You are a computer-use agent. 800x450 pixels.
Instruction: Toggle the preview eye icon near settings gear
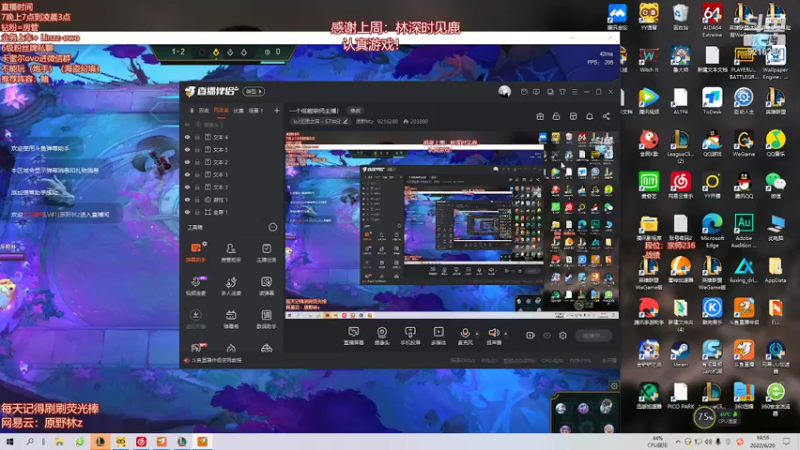pyautogui.click(x=547, y=335)
